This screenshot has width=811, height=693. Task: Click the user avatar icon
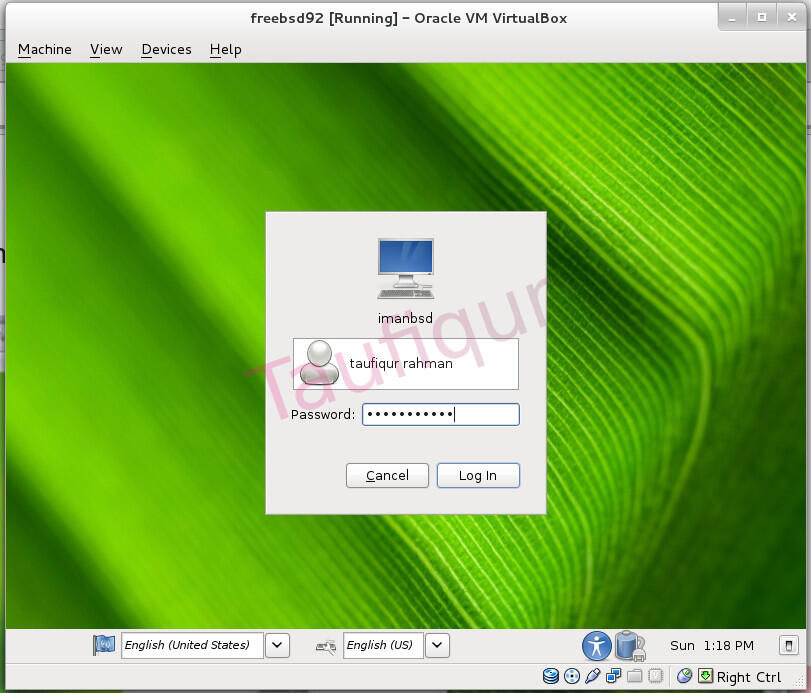click(x=320, y=363)
